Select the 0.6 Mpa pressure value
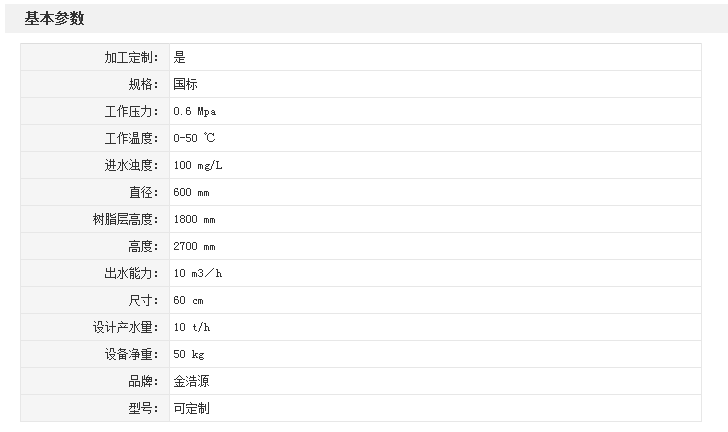 tap(194, 111)
